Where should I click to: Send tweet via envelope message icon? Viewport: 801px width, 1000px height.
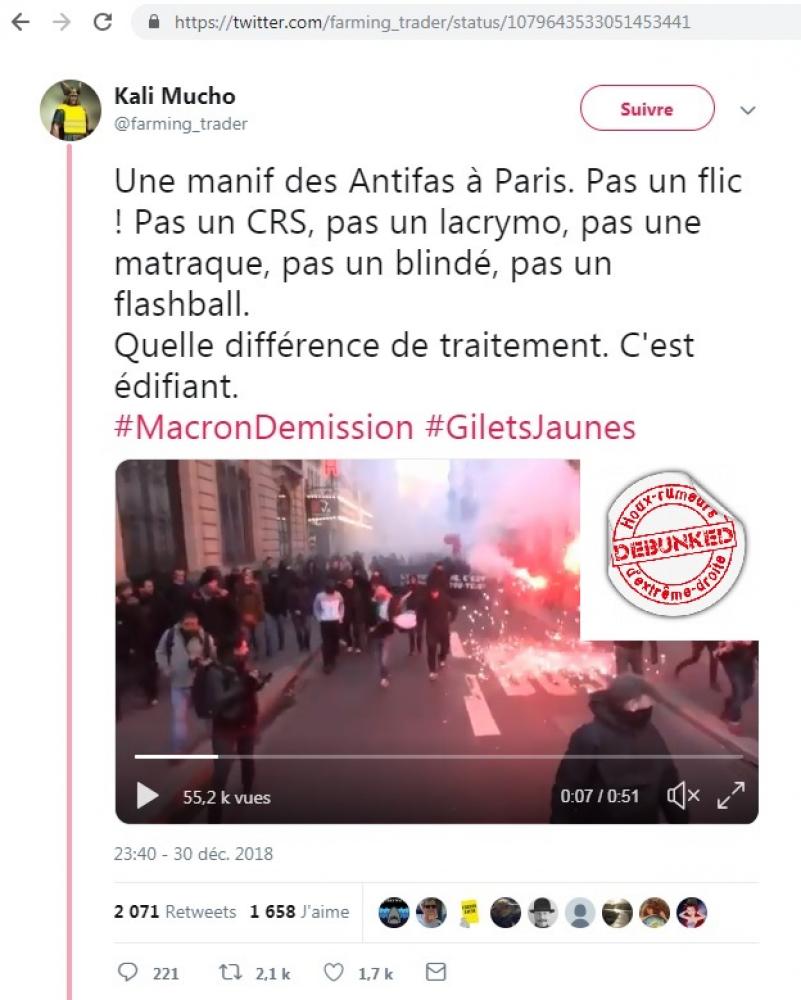tap(436, 972)
